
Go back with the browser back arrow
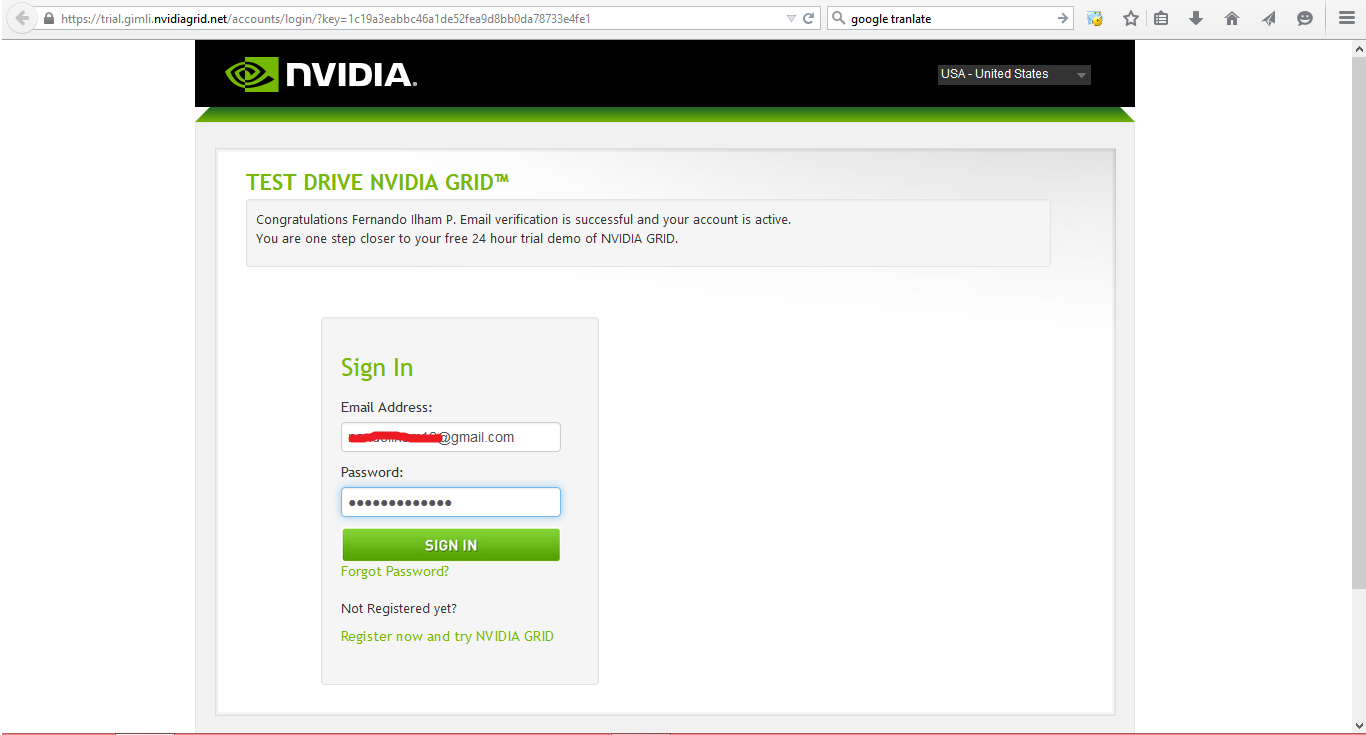pyautogui.click(x=22, y=18)
